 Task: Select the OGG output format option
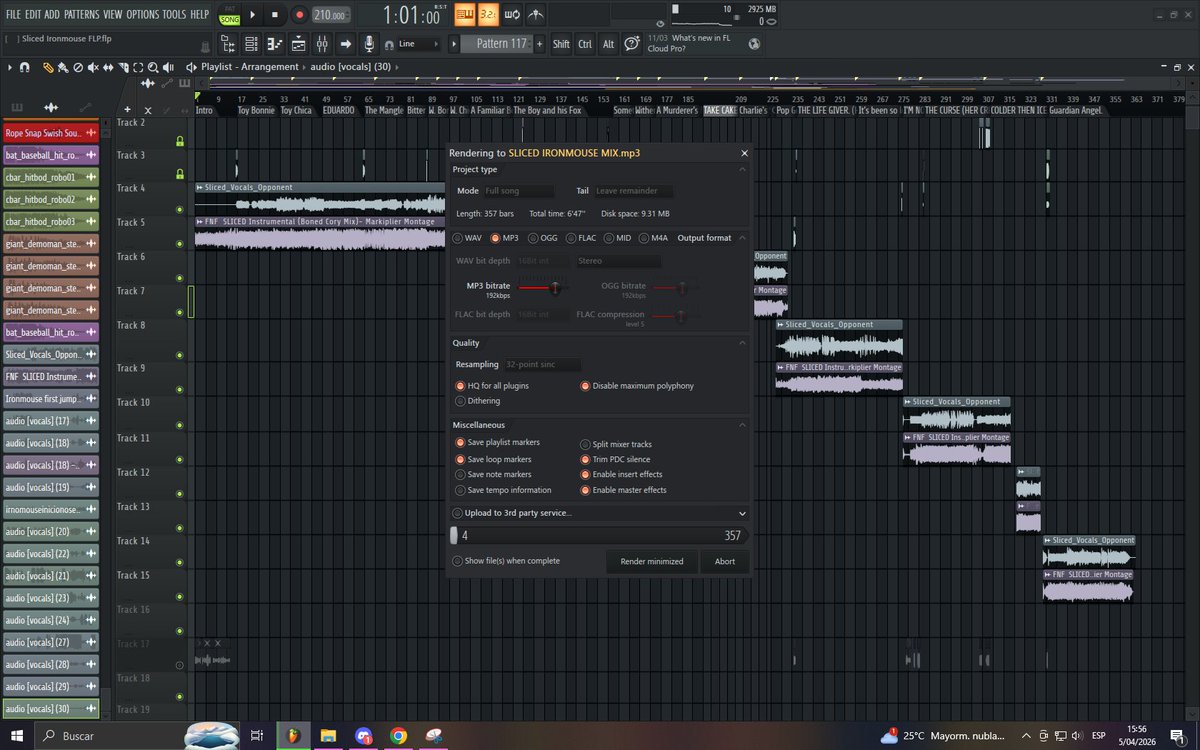[x=543, y=238]
